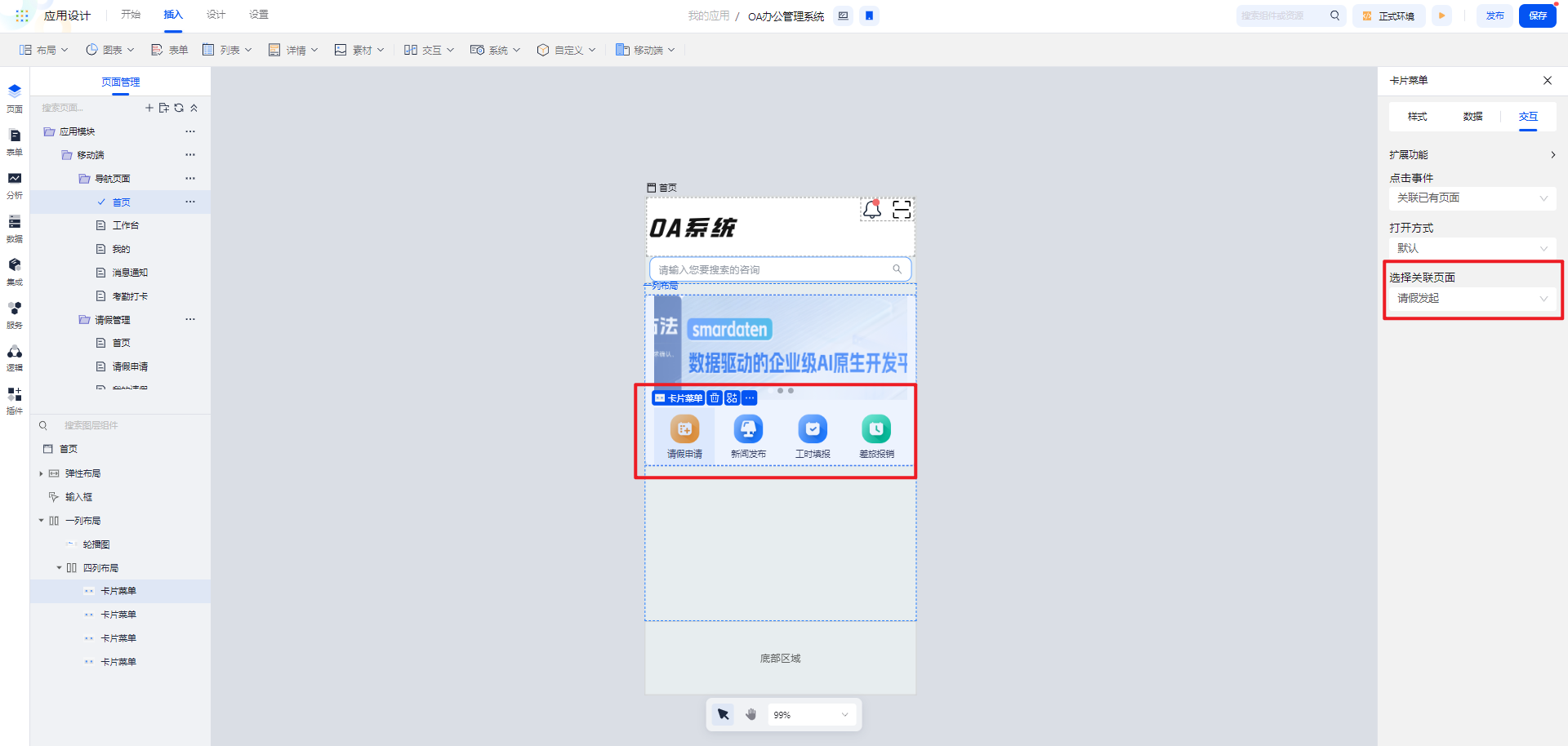The width and height of the screenshot is (1568, 746).
Task: Focus the 搜索页面 search field
Action: tap(90, 108)
